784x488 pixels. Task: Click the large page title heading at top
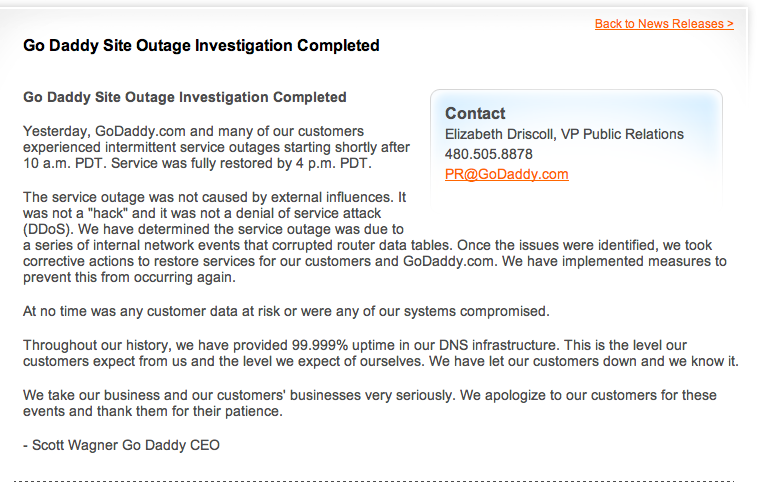(x=201, y=46)
